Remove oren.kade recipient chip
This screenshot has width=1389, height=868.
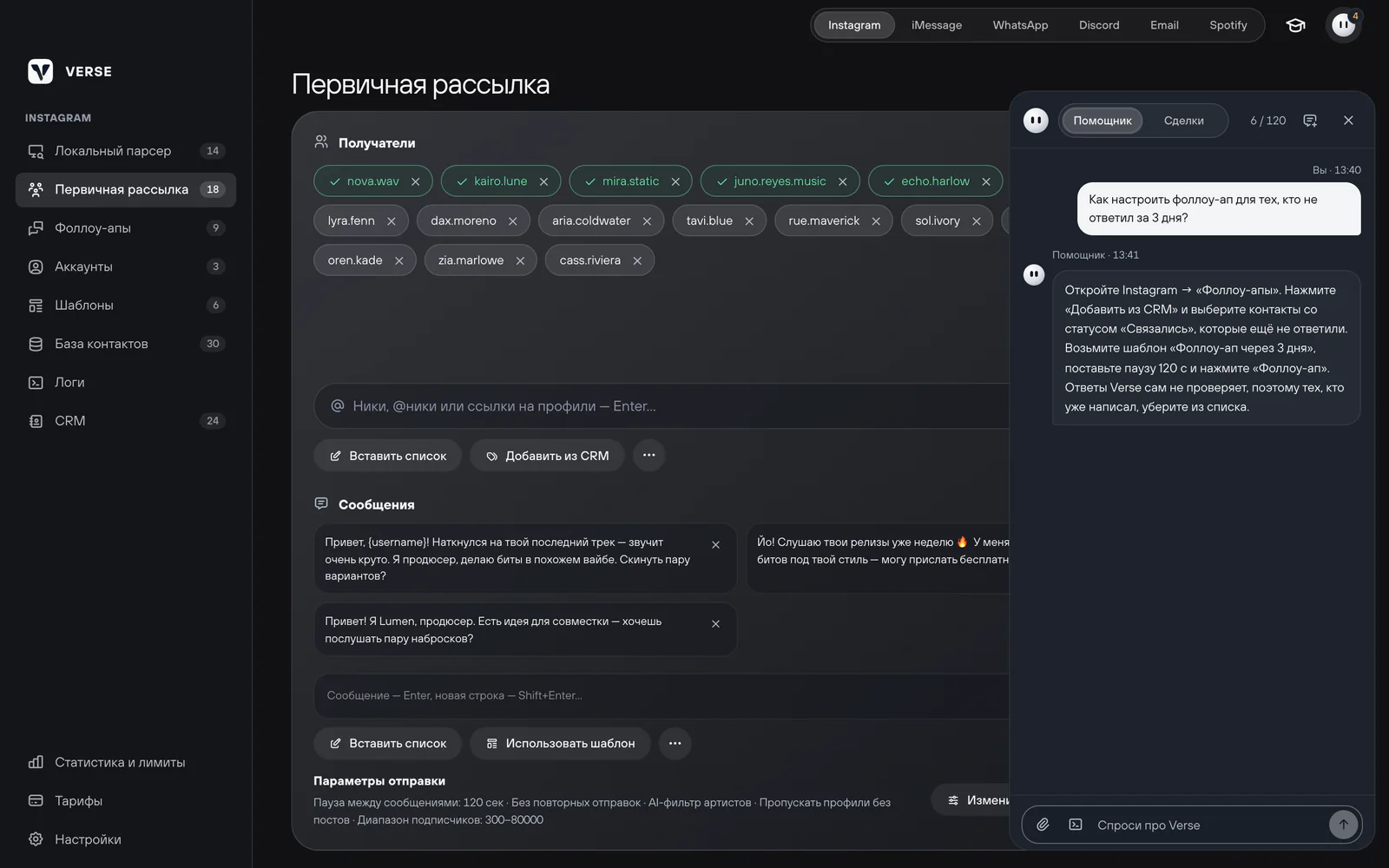point(399,260)
